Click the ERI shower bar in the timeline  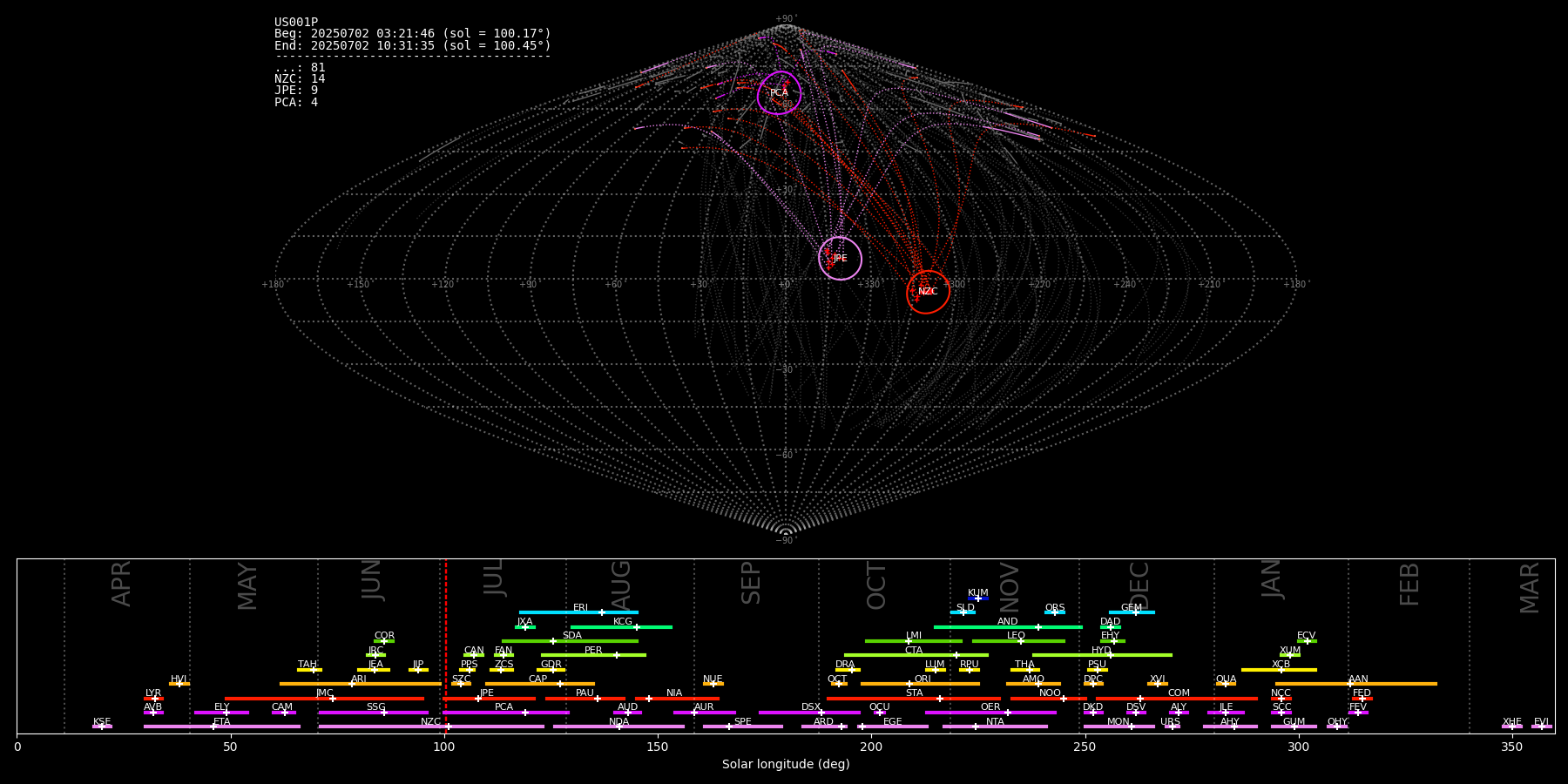pos(578,612)
